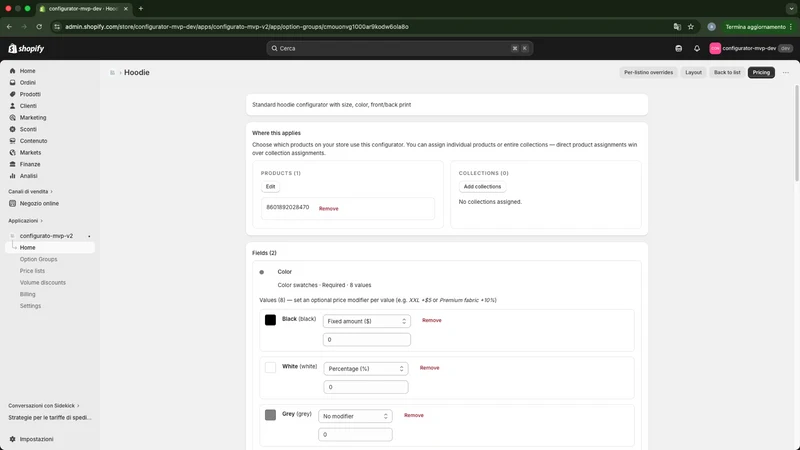
Task: Open Impostazioni gear icon
Action: click(x=12, y=439)
